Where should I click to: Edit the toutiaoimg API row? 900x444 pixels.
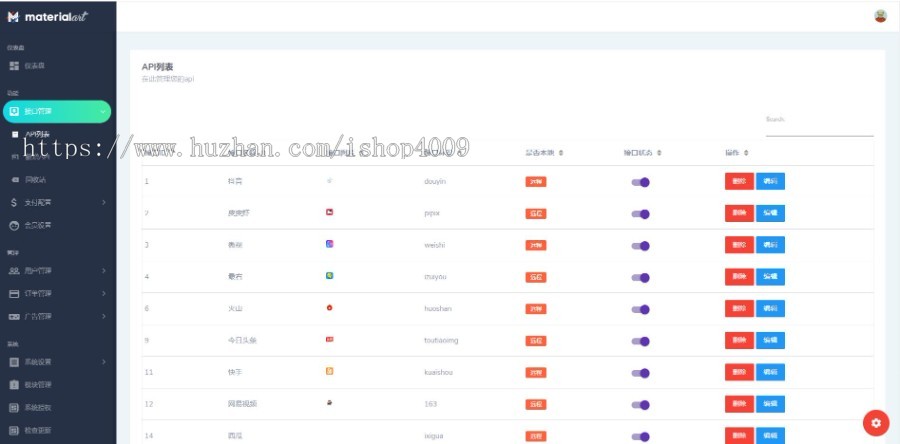[770, 341]
